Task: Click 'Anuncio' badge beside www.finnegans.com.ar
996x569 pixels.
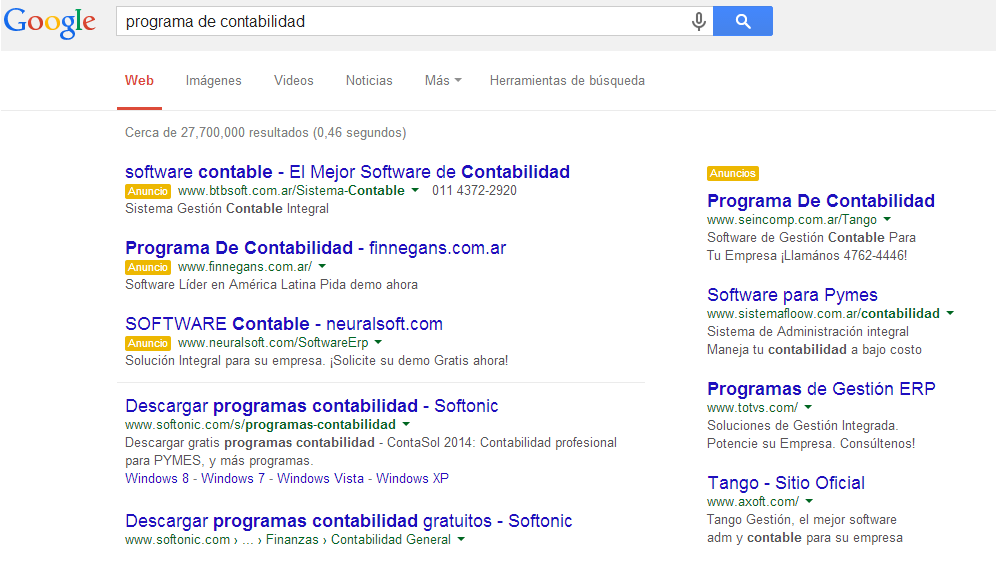Action: 148,267
